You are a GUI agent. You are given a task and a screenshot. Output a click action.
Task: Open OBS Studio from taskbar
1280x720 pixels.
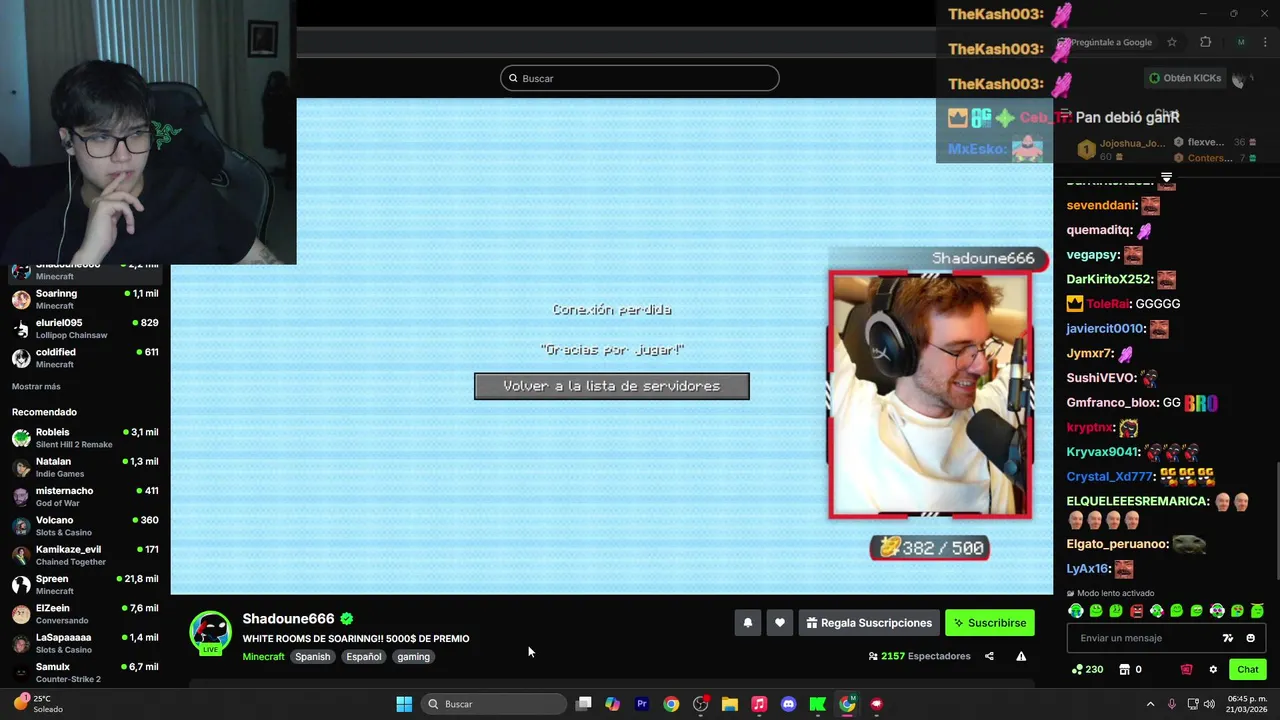click(700, 704)
